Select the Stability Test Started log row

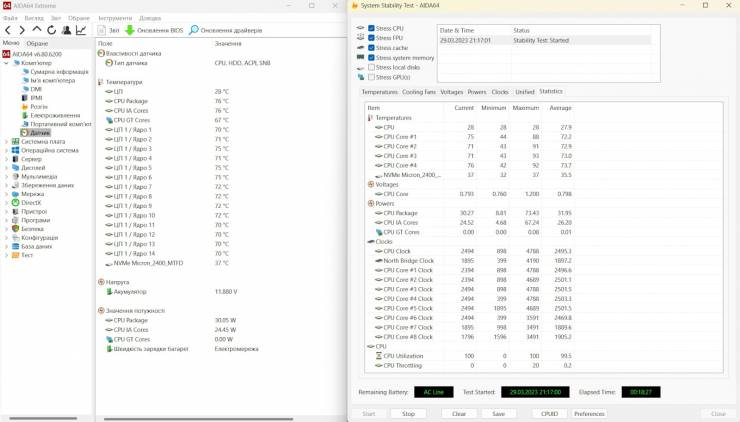pyautogui.click(x=545, y=41)
